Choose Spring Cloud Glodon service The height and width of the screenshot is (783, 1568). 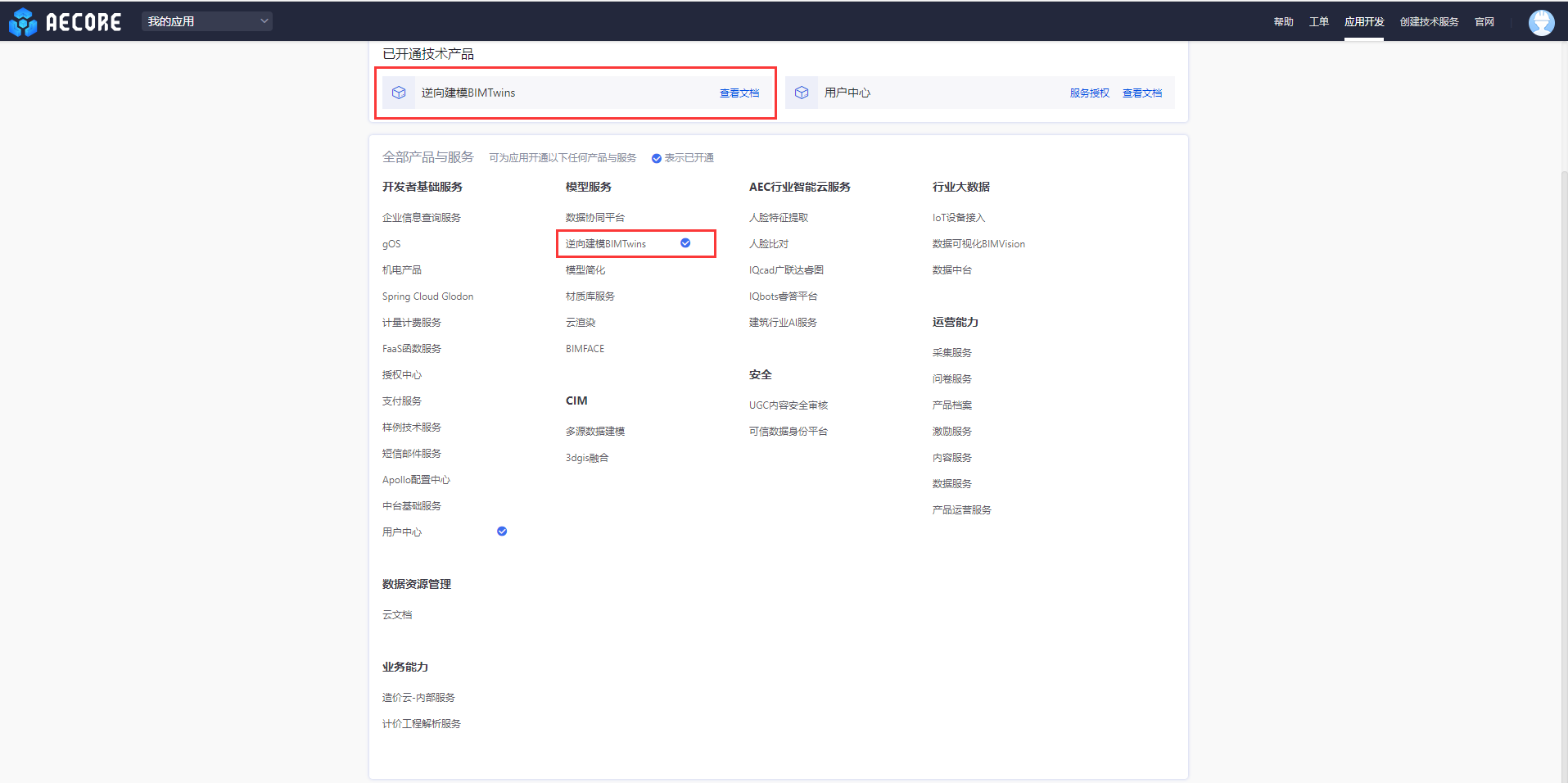(x=427, y=296)
